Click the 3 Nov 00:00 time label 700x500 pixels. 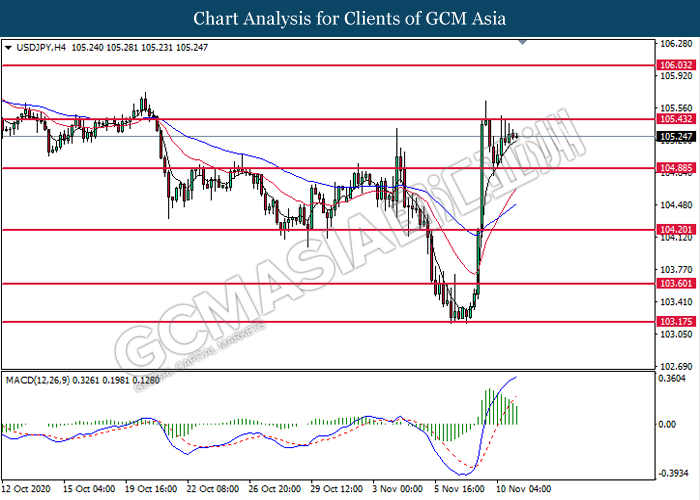(398, 488)
